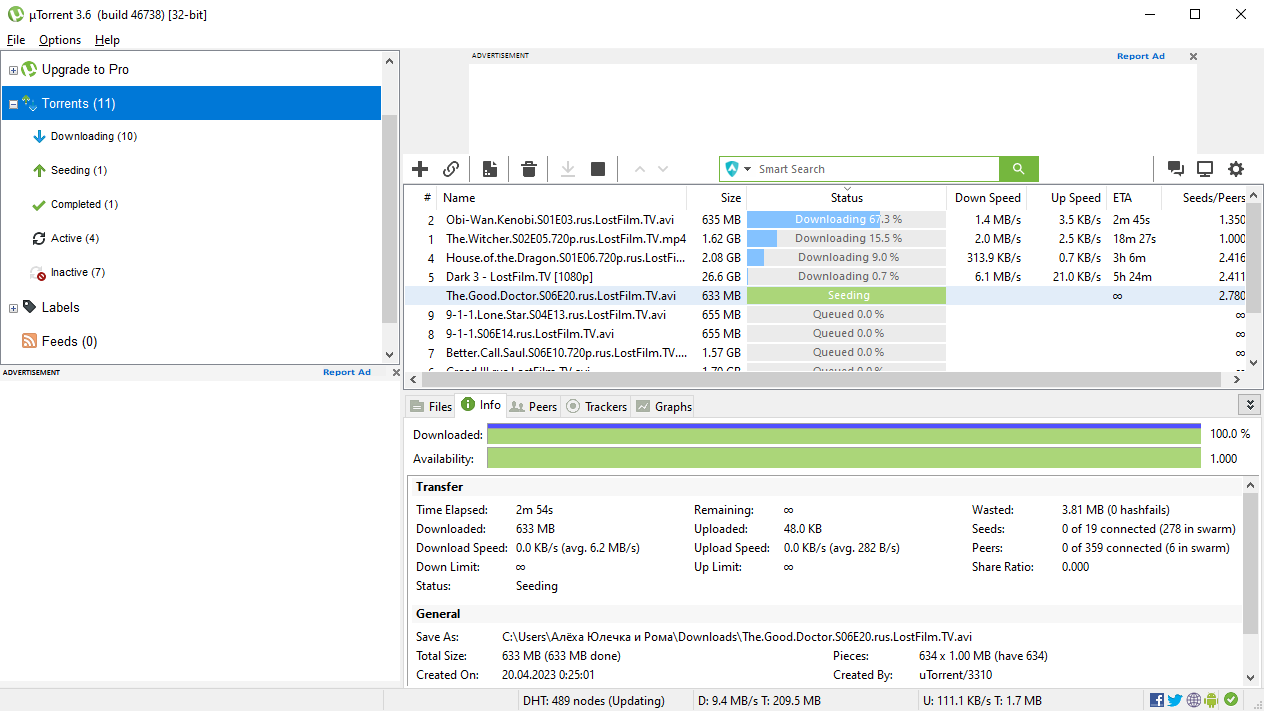Select Dark 3 - LostFilm.TV torrent
The width and height of the screenshot is (1264, 711).
[826, 276]
